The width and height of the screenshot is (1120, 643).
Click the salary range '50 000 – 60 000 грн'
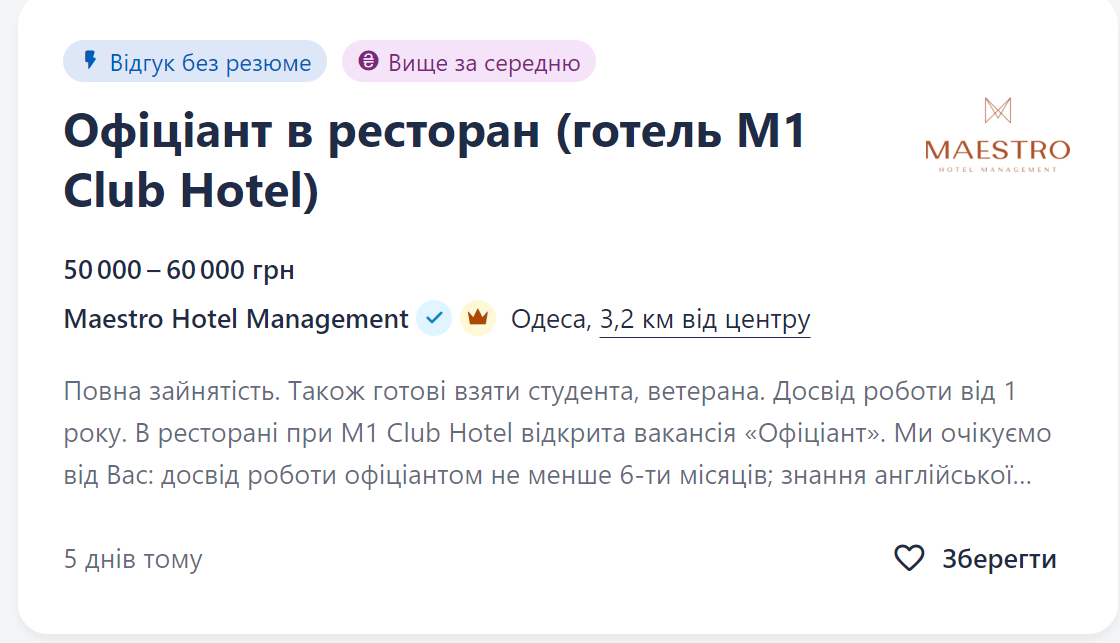point(179,268)
